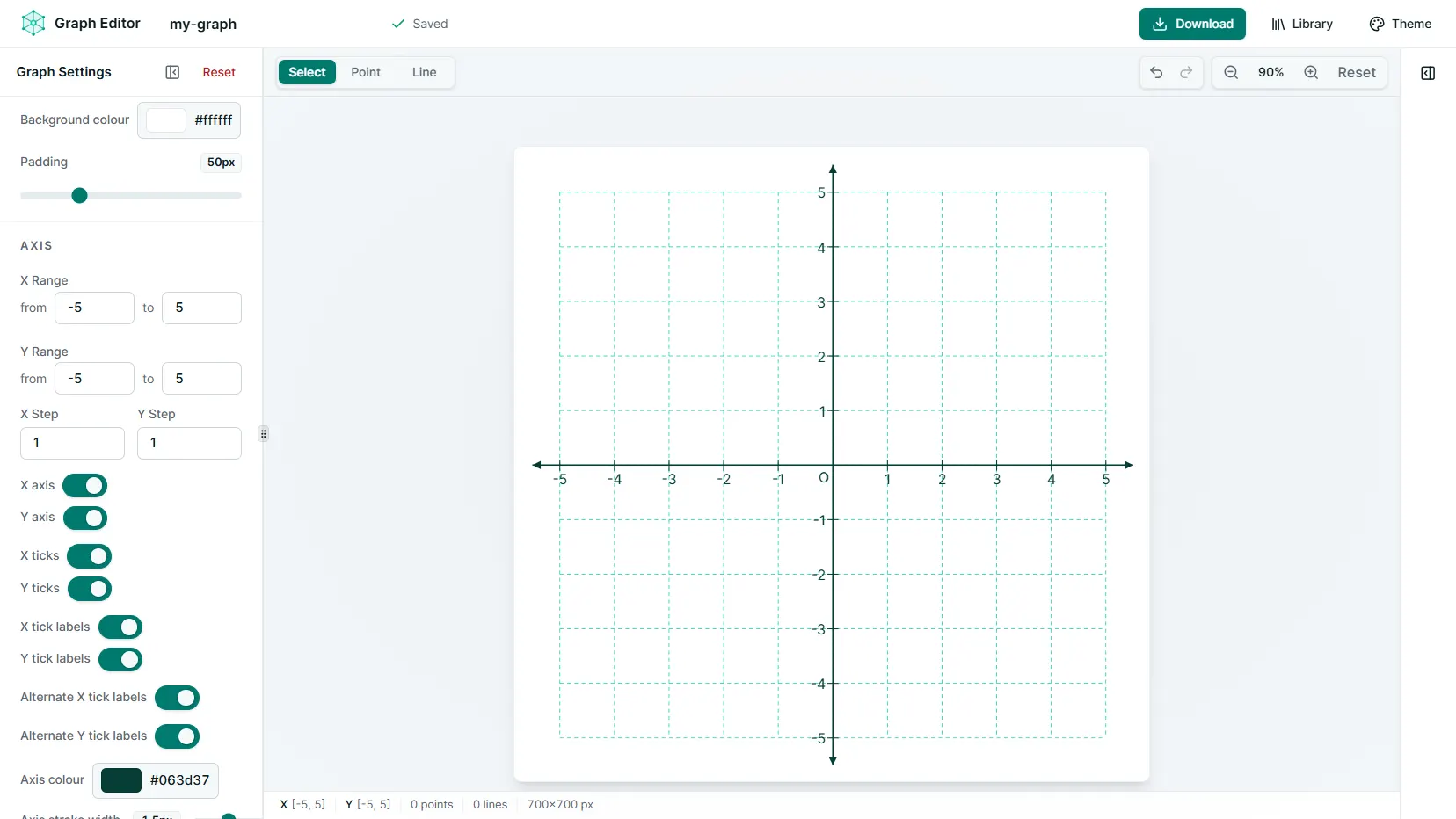Download the graph

coord(1192,24)
